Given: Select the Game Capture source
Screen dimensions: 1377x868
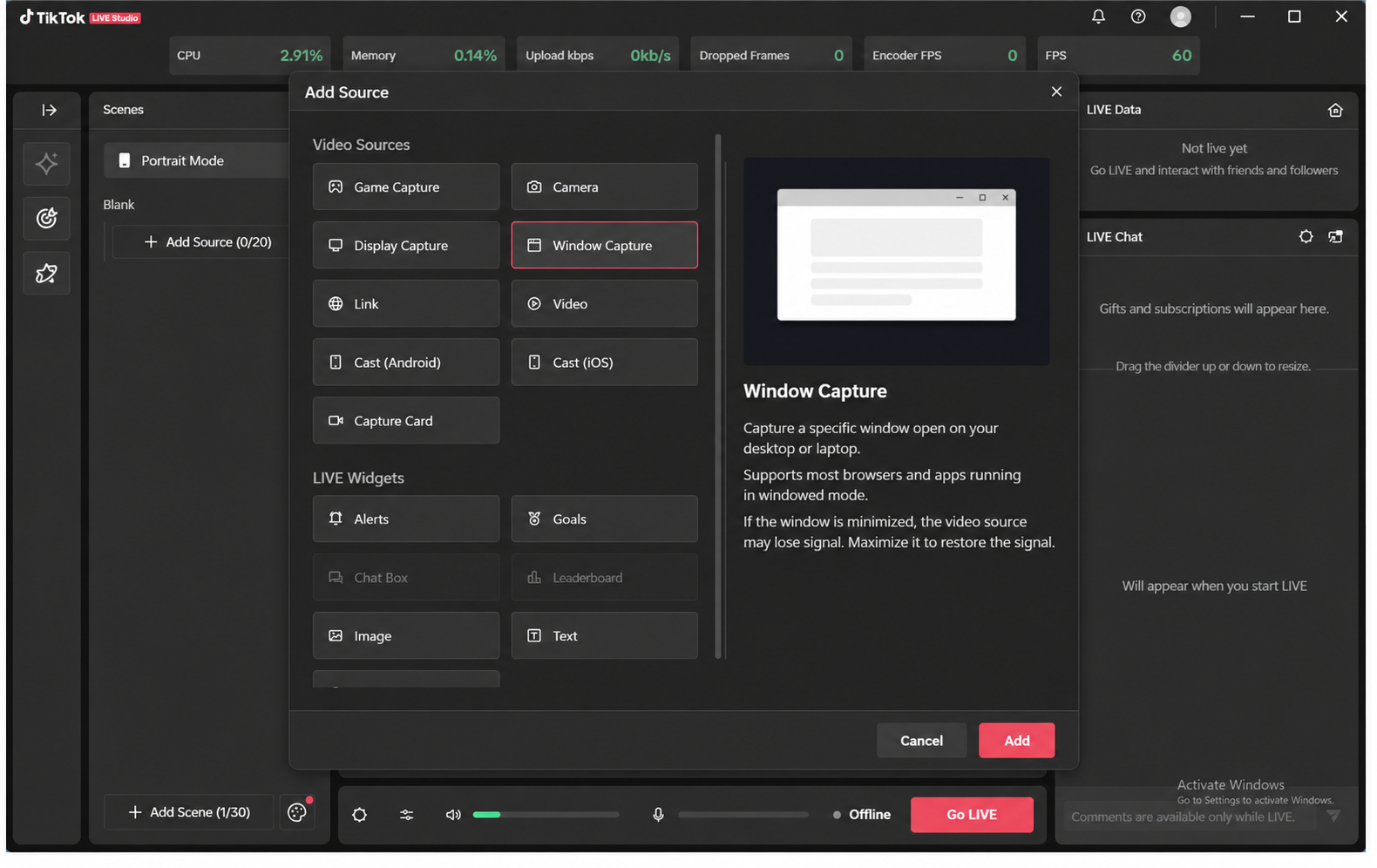Looking at the screenshot, I should (x=406, y=186).
